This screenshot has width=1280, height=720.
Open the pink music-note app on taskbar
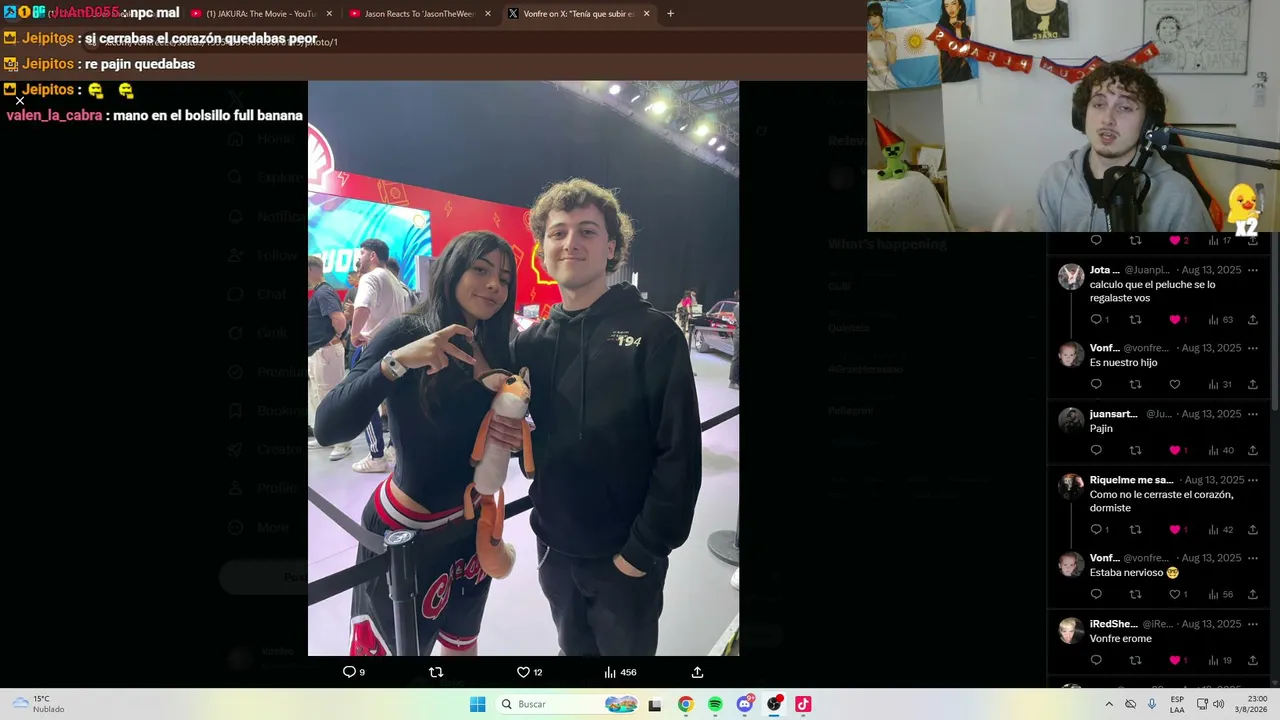803,704
